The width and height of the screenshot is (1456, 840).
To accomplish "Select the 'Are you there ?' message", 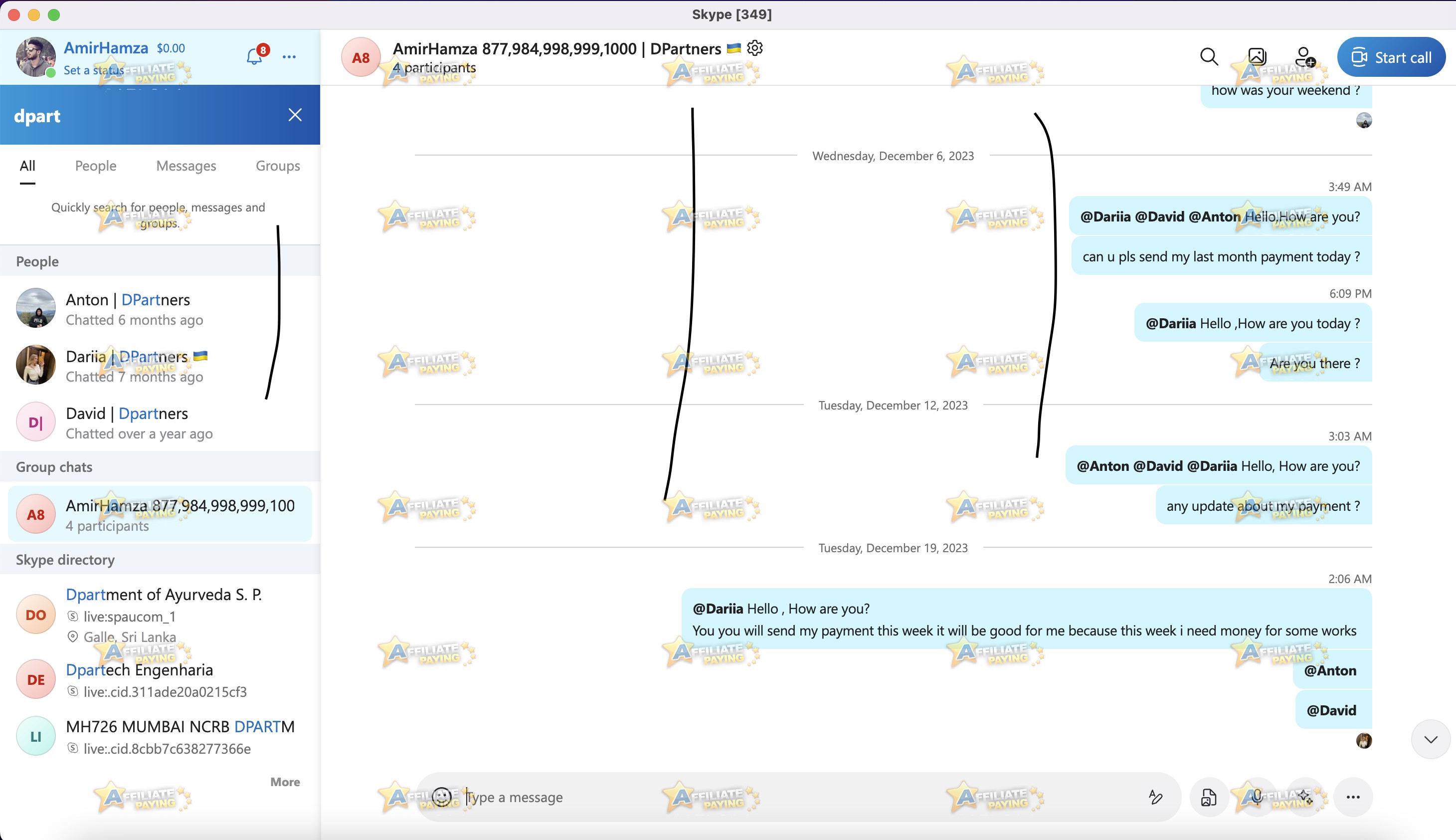I will [x=1315, y=364].
